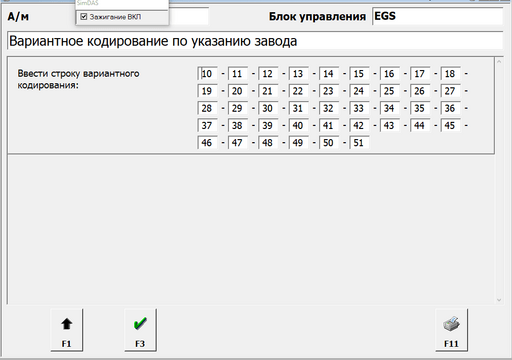This screenshot has height=360, width=512.
Task: Click the scrollbar down arrow in coding panel
Action: tap(499, 300)
